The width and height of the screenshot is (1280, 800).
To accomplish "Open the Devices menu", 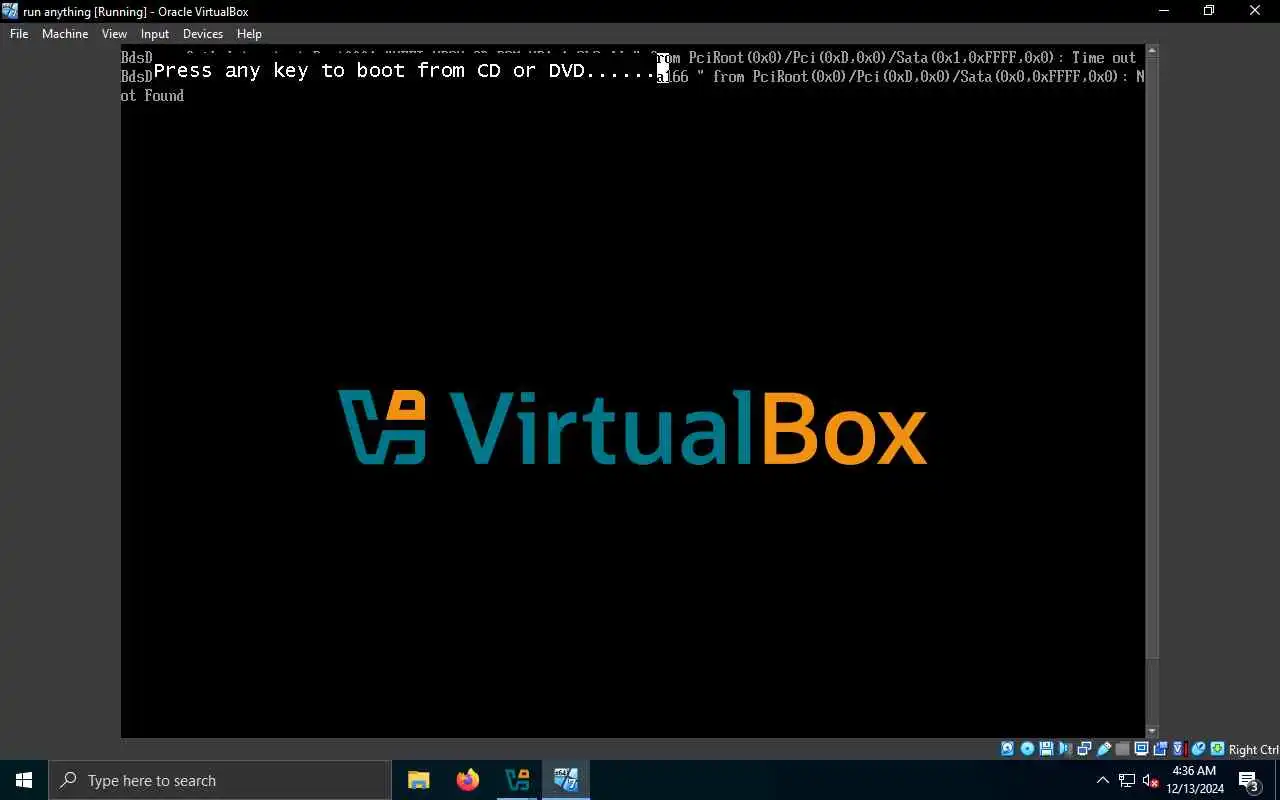I will [x=203, y=34].
